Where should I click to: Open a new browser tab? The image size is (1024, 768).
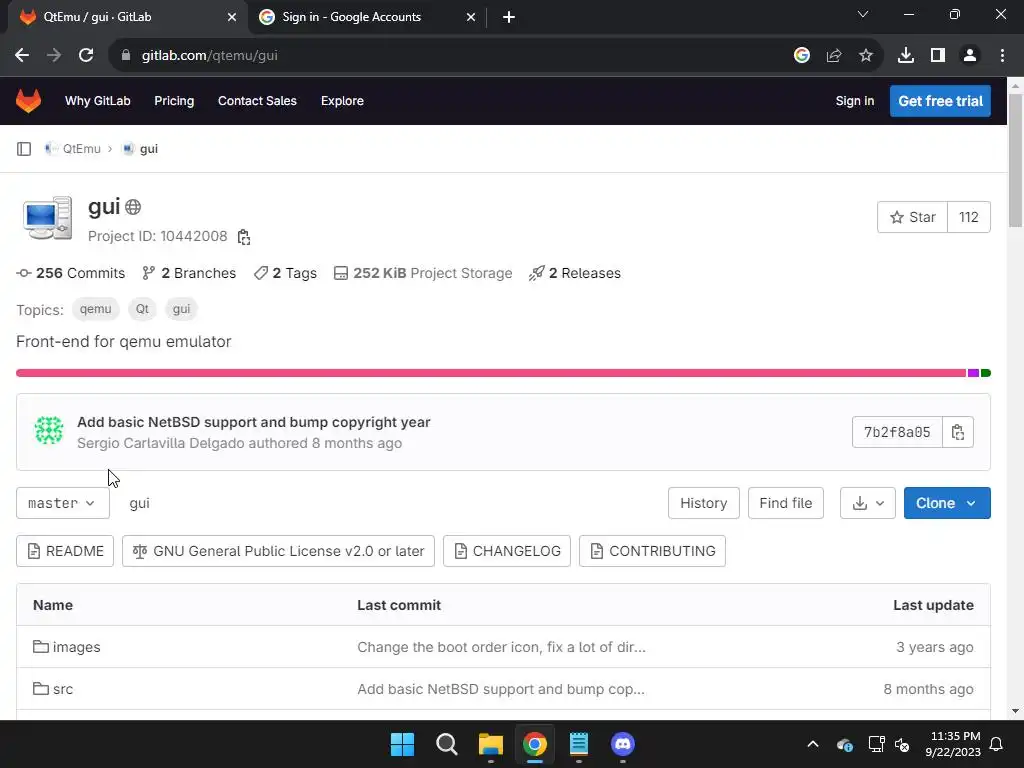(x=509, y=17)
